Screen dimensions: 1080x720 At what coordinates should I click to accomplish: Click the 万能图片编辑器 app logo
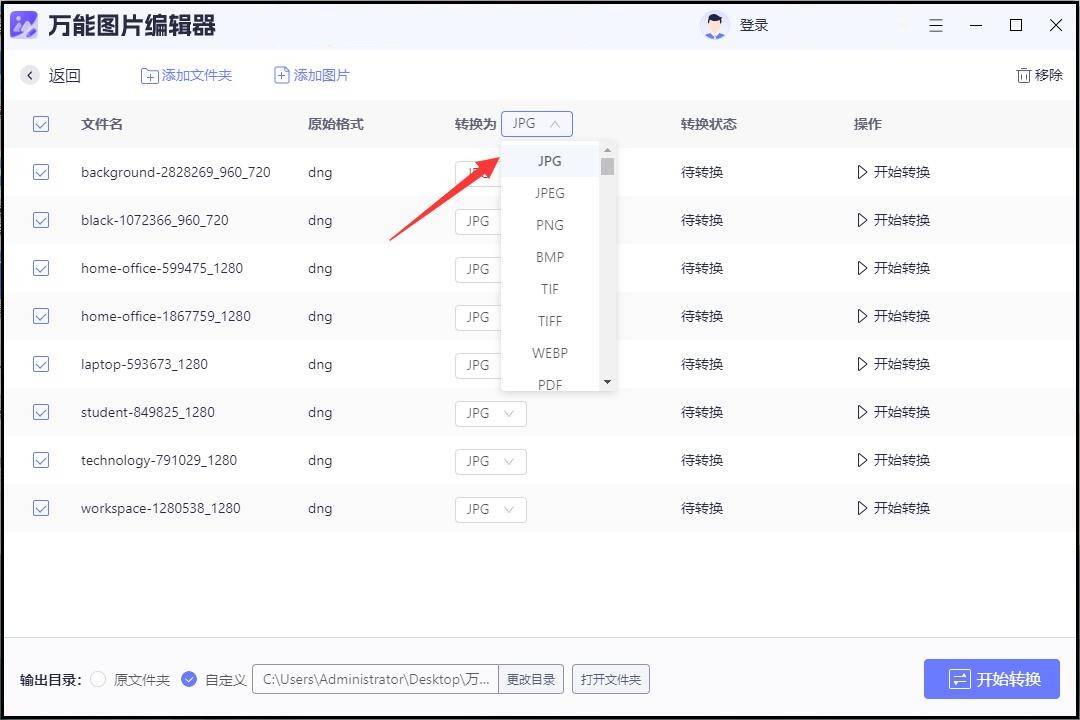point(23,24)
